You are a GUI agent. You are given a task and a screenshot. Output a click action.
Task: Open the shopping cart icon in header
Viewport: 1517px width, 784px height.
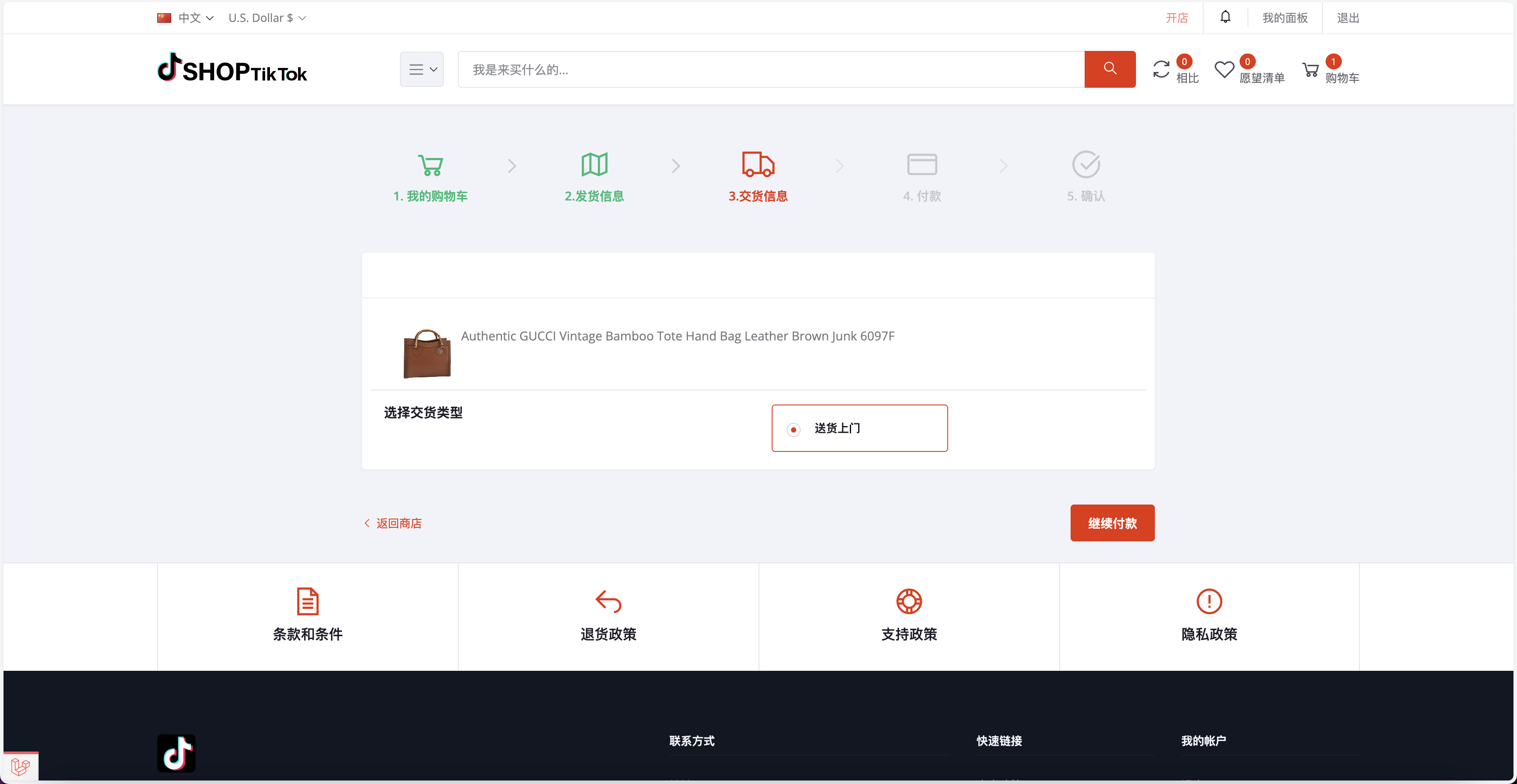point(1310,69)
